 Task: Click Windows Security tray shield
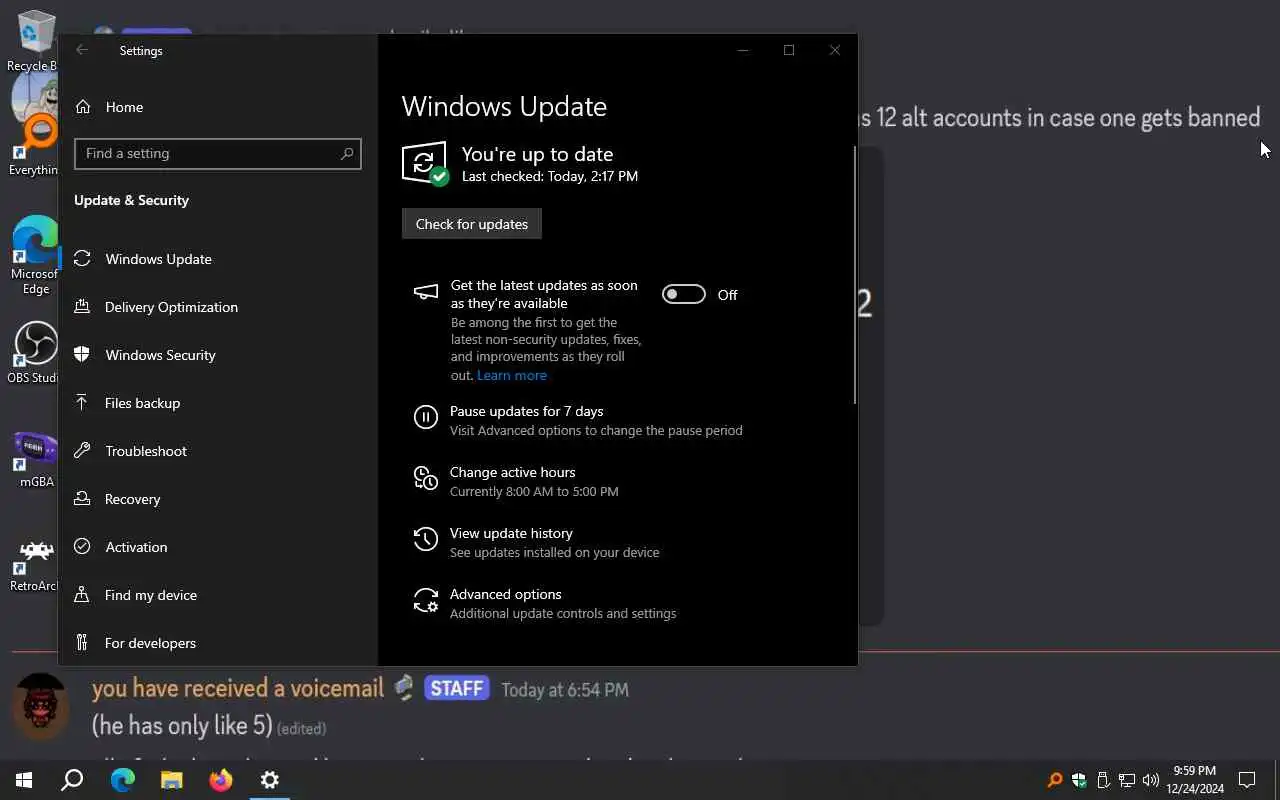(1079, 780)
